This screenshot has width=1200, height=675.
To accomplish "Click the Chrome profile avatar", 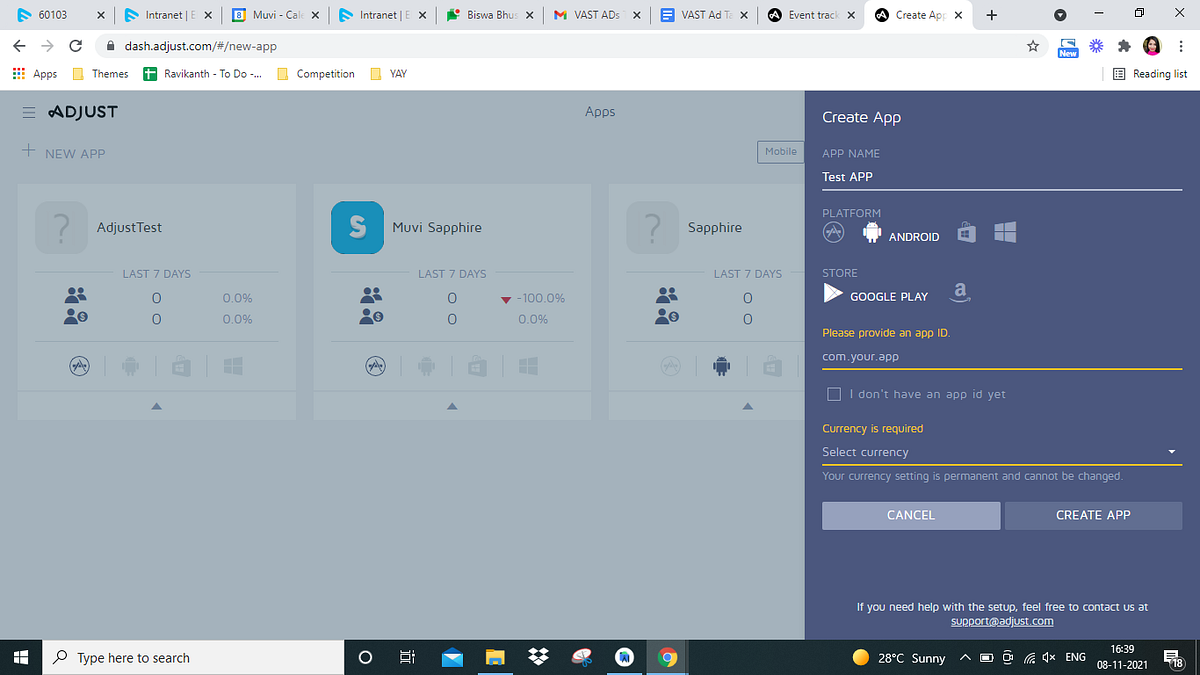I will pyautogui.click(x=1151, y=46).
